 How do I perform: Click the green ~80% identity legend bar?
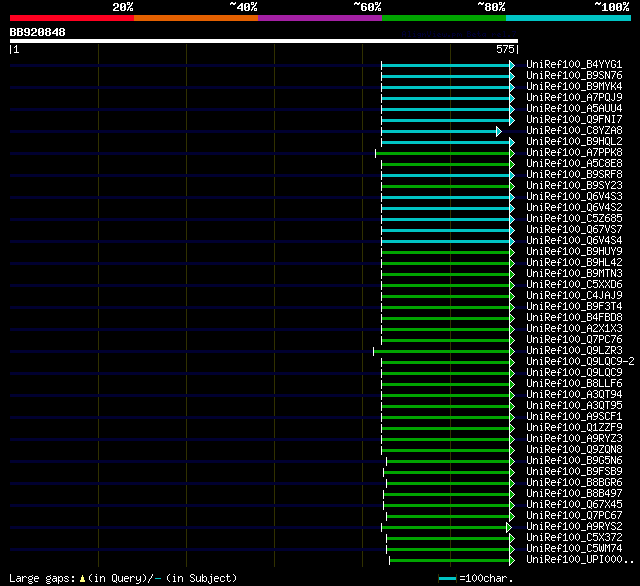coord(444,18)
